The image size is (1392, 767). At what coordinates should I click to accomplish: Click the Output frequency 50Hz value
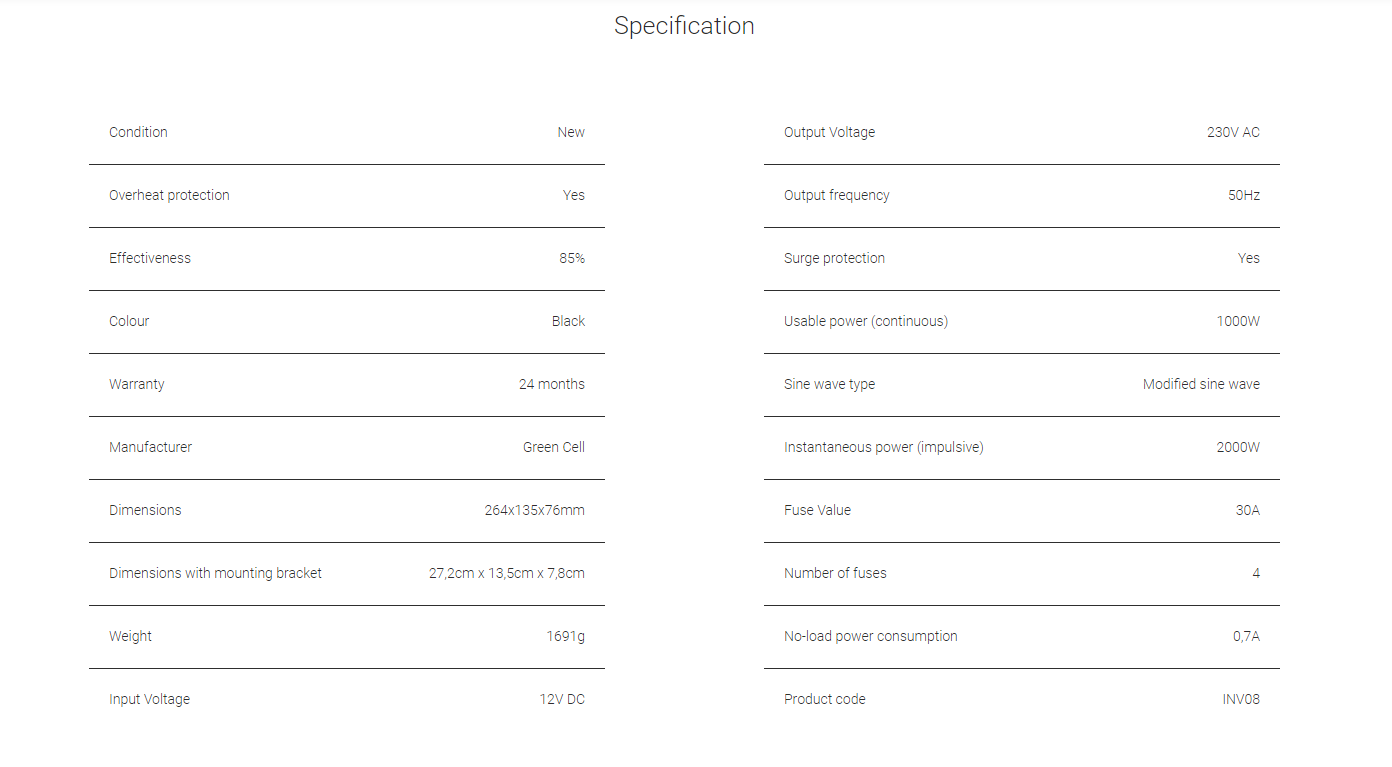point(1243,195)
